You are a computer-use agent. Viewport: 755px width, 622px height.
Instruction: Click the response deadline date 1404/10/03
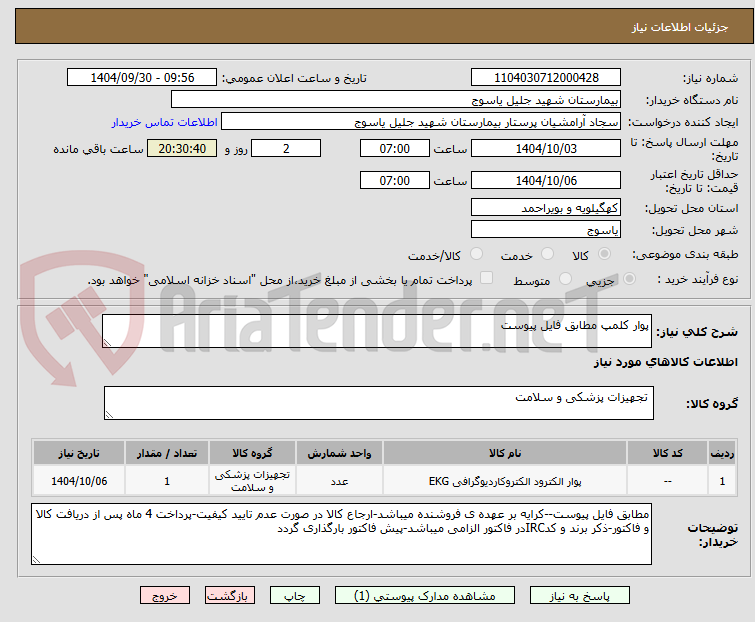[x=546, y=148]
